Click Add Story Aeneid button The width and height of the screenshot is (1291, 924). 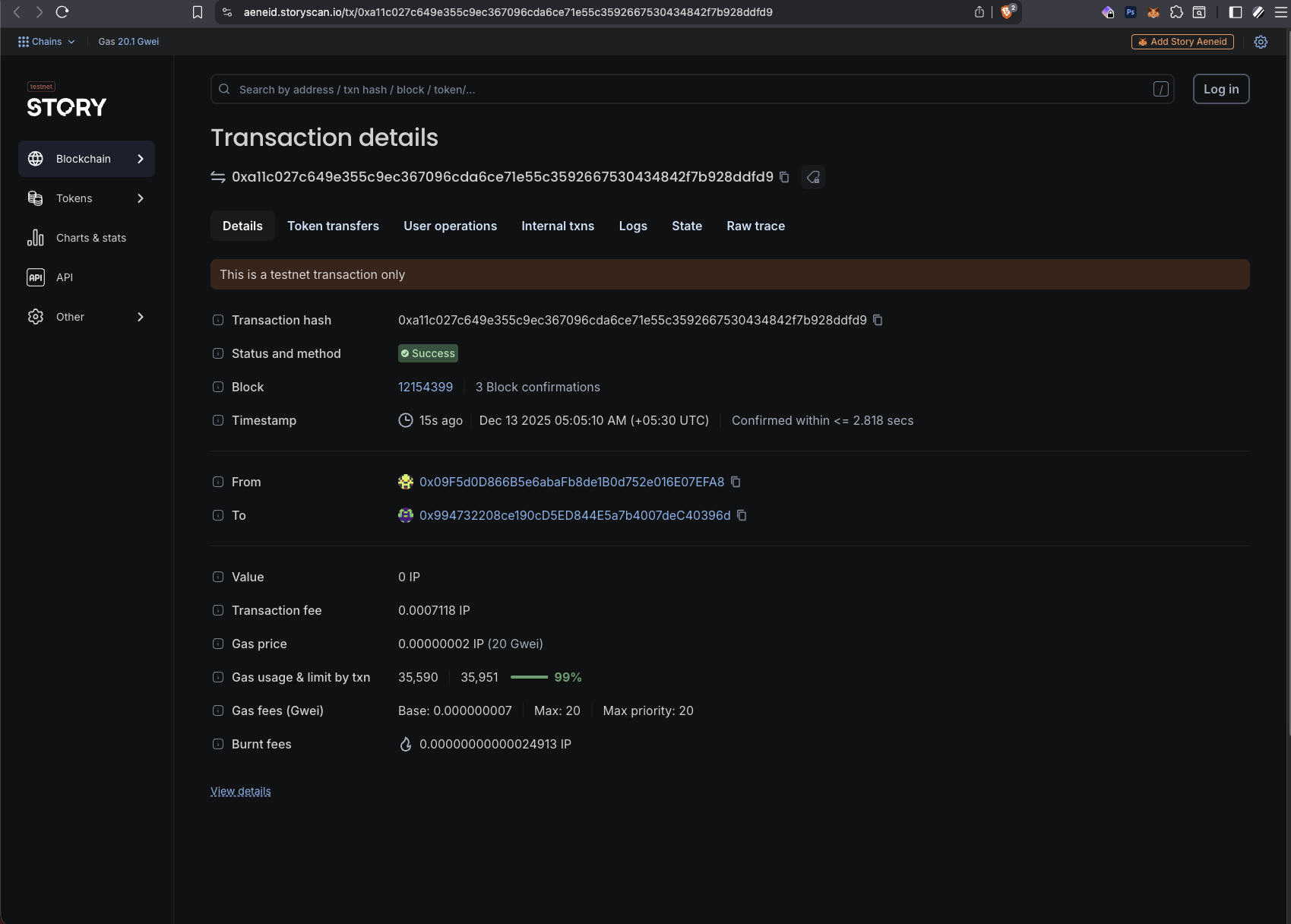(1182, 42)
